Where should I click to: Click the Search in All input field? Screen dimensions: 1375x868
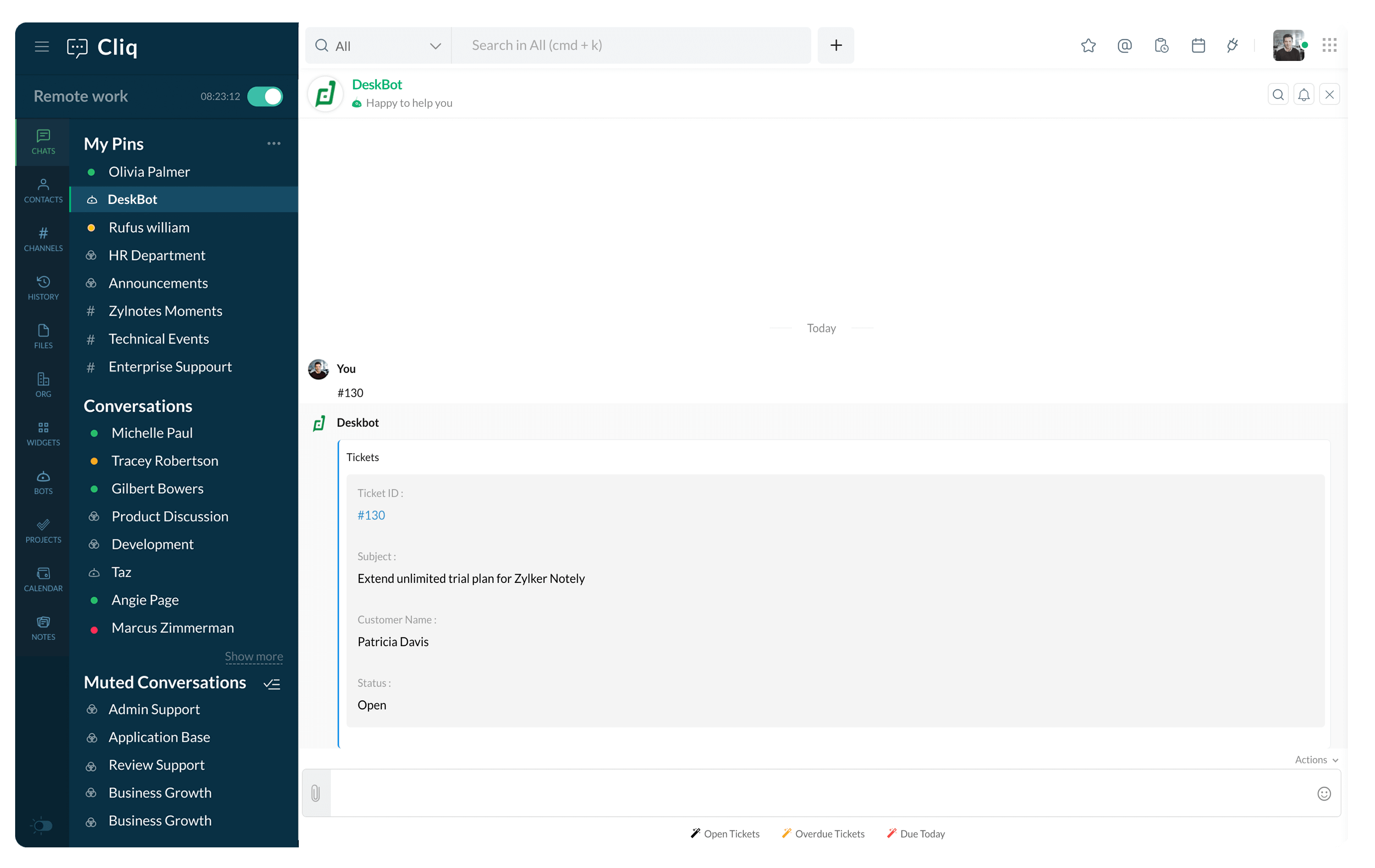point(631,46)
